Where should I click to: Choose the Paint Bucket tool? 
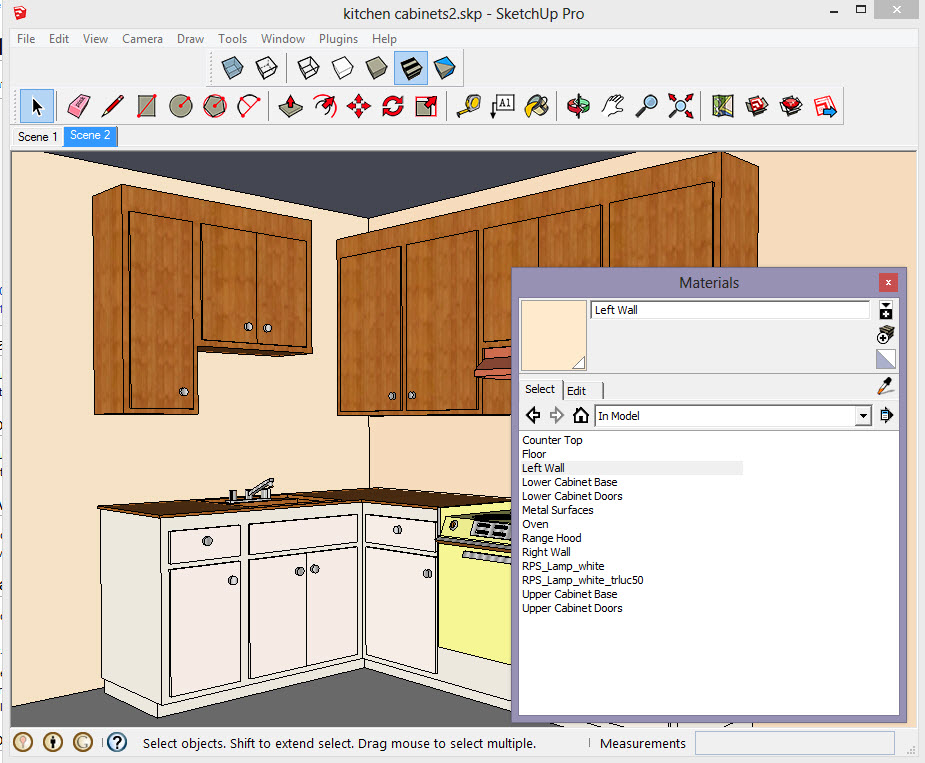[x=538, y=106]
